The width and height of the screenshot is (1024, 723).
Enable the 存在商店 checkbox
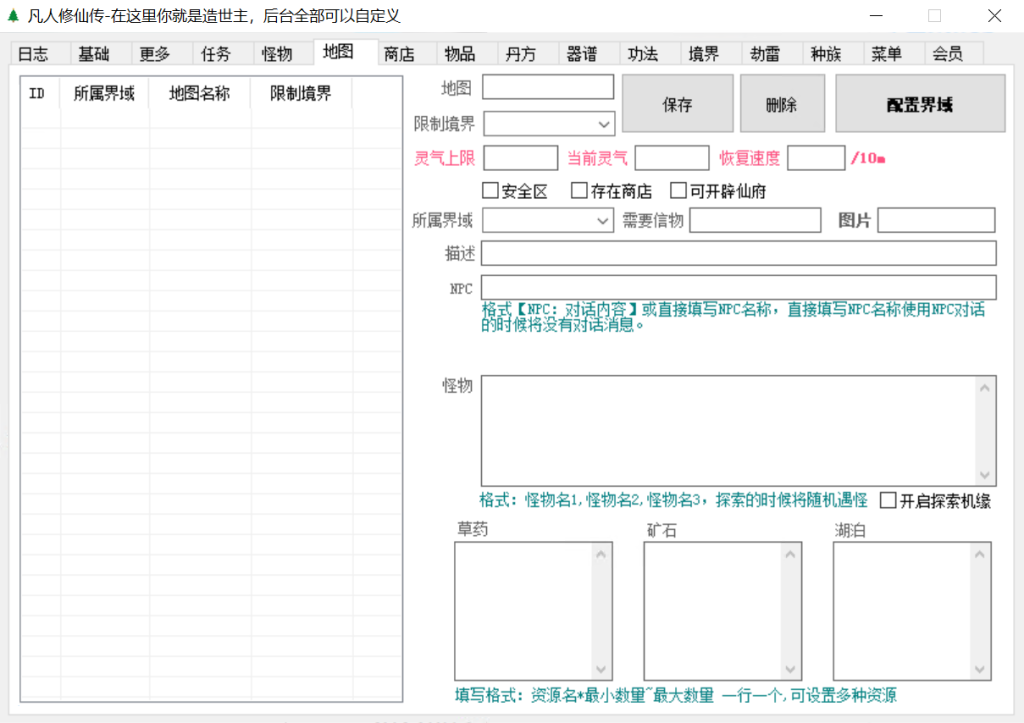coord(579,191)
